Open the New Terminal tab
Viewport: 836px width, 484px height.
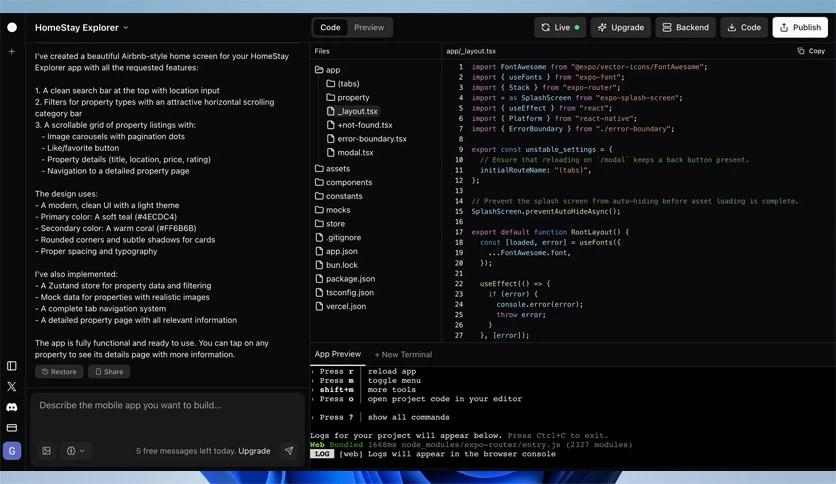click(403, 354)
